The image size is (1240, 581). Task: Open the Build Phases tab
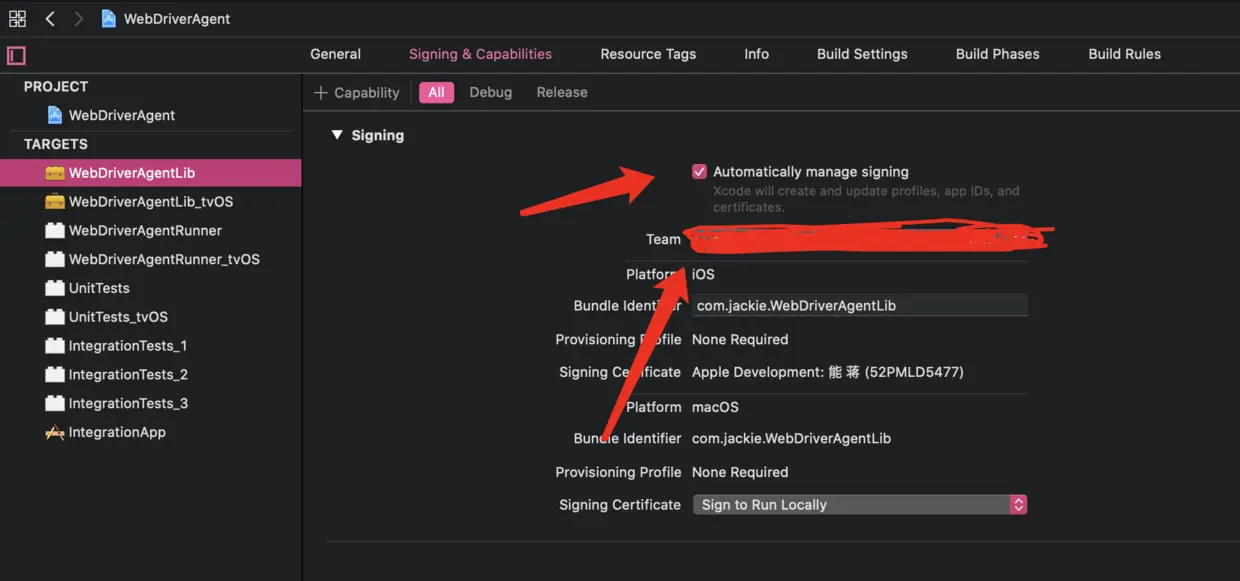click(997, 54)
